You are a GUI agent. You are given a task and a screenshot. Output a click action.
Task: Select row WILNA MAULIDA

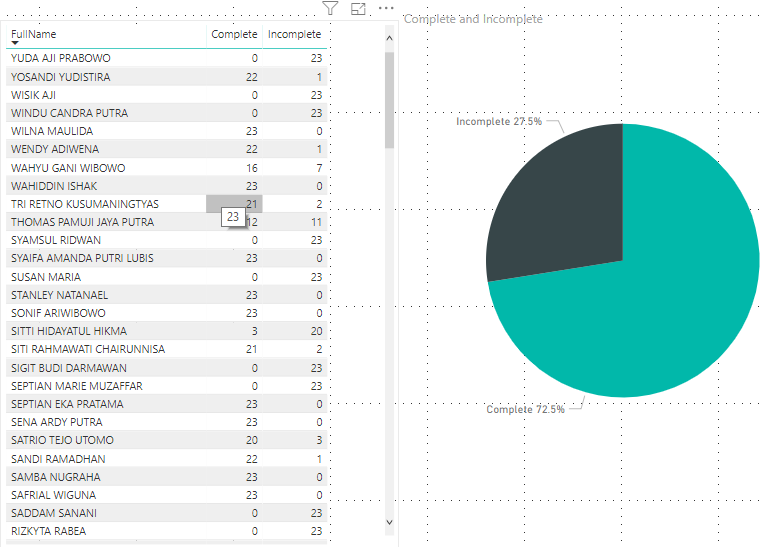click(166, 131)
